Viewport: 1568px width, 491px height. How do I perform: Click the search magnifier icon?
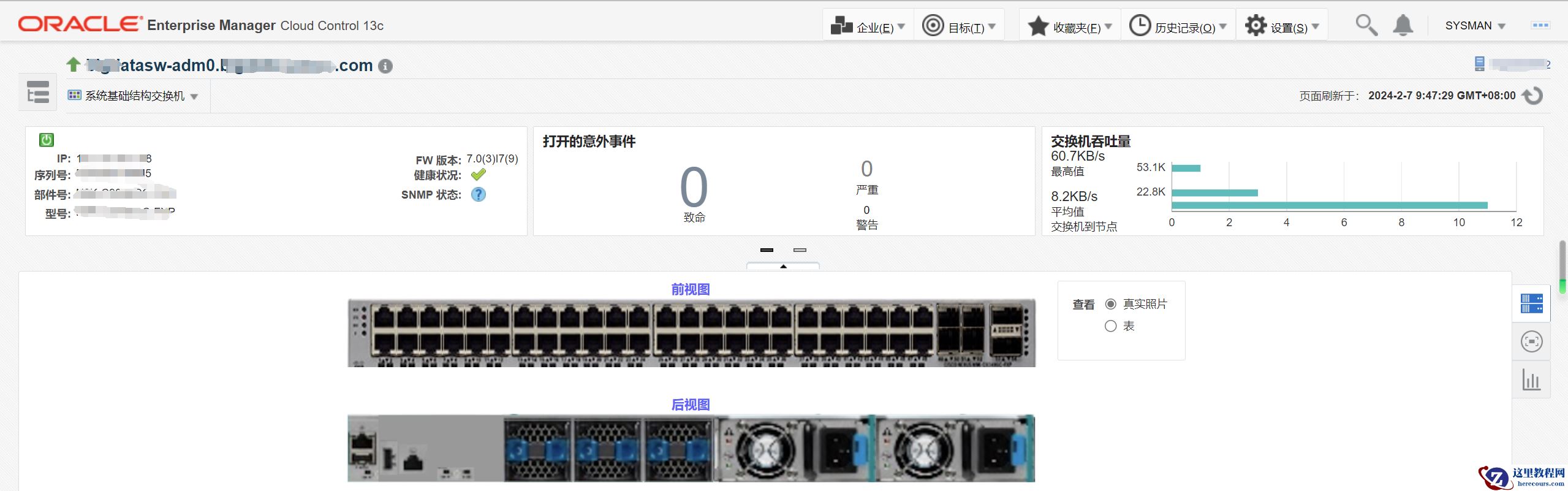[1366, 26]
